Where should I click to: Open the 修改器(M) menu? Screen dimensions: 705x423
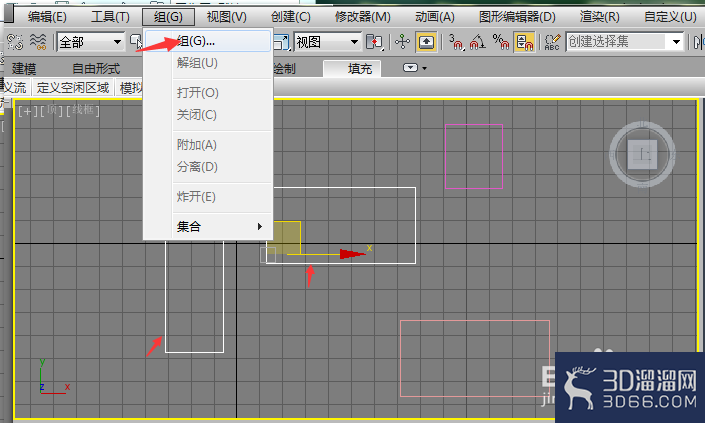click(362, 17)
